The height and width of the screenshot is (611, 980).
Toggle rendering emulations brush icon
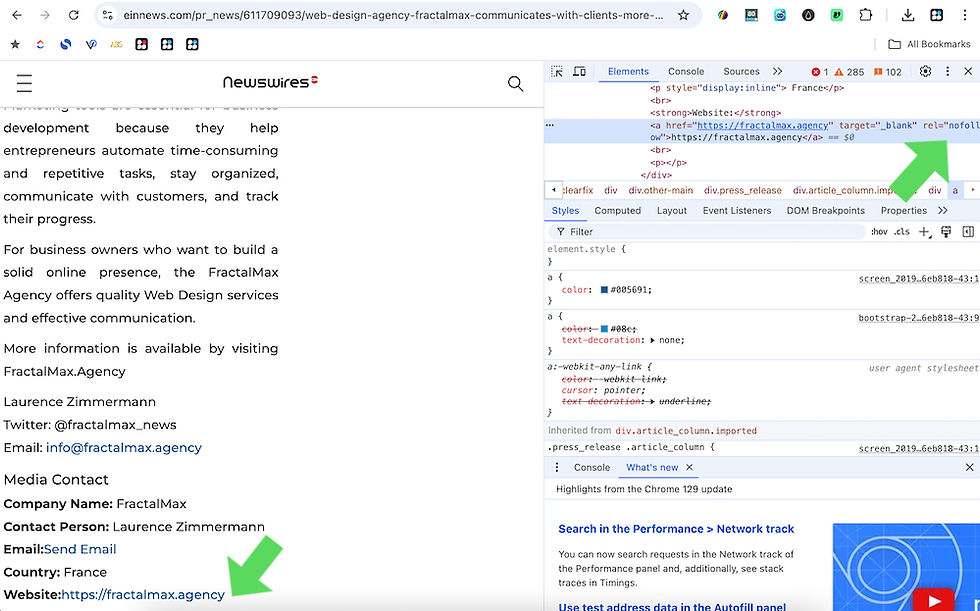click(946, 232)
